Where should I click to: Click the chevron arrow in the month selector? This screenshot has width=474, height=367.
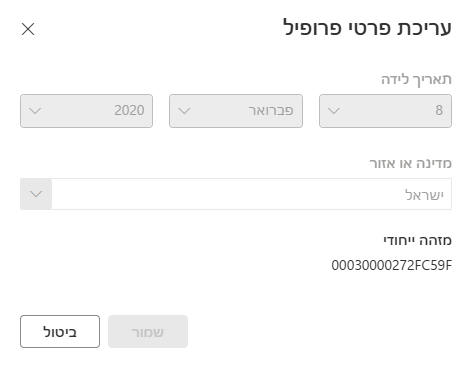pos(184,111)
